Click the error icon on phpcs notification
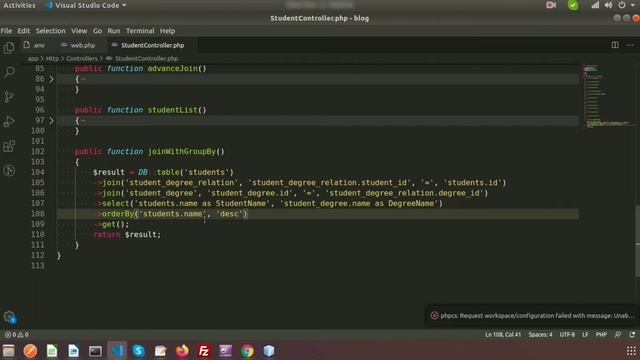640x360 pixels. point(434,316)
